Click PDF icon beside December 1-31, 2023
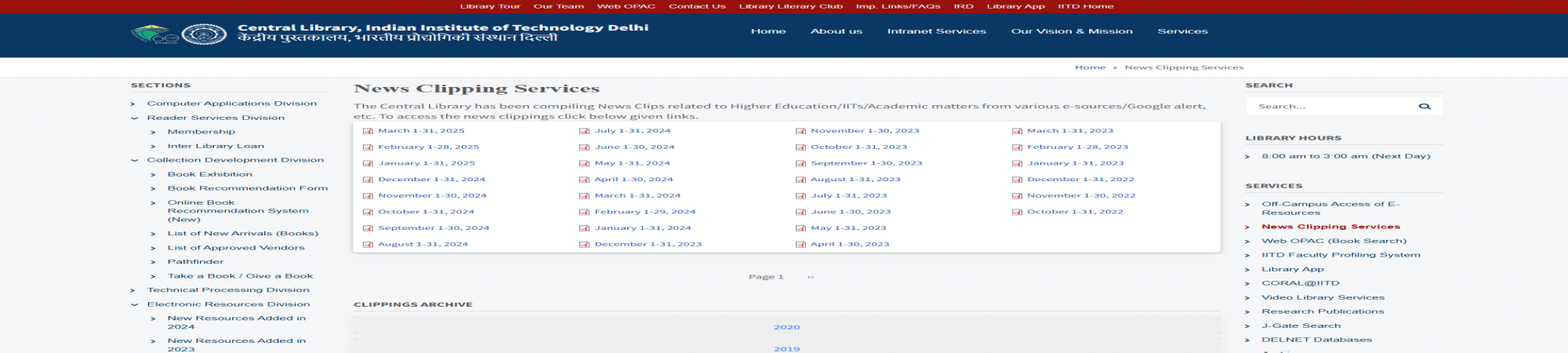This screenshot has height=353, width=1568. coord(584,245)
